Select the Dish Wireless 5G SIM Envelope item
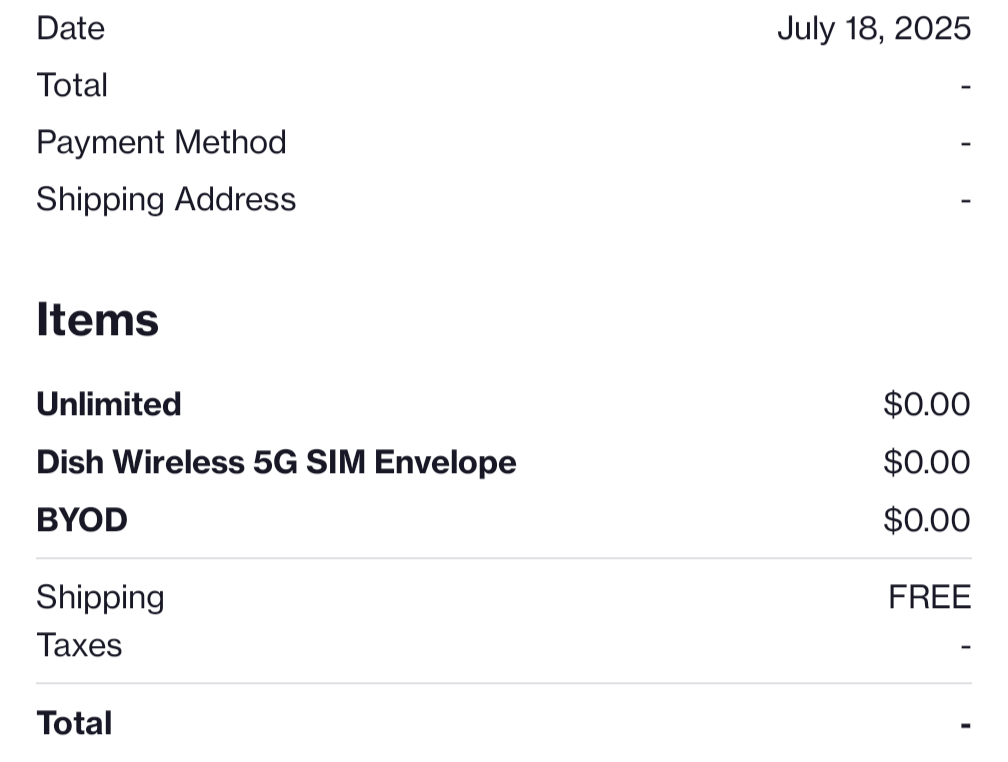Screen dimensions: 1008x762 (x=276, y=462)
